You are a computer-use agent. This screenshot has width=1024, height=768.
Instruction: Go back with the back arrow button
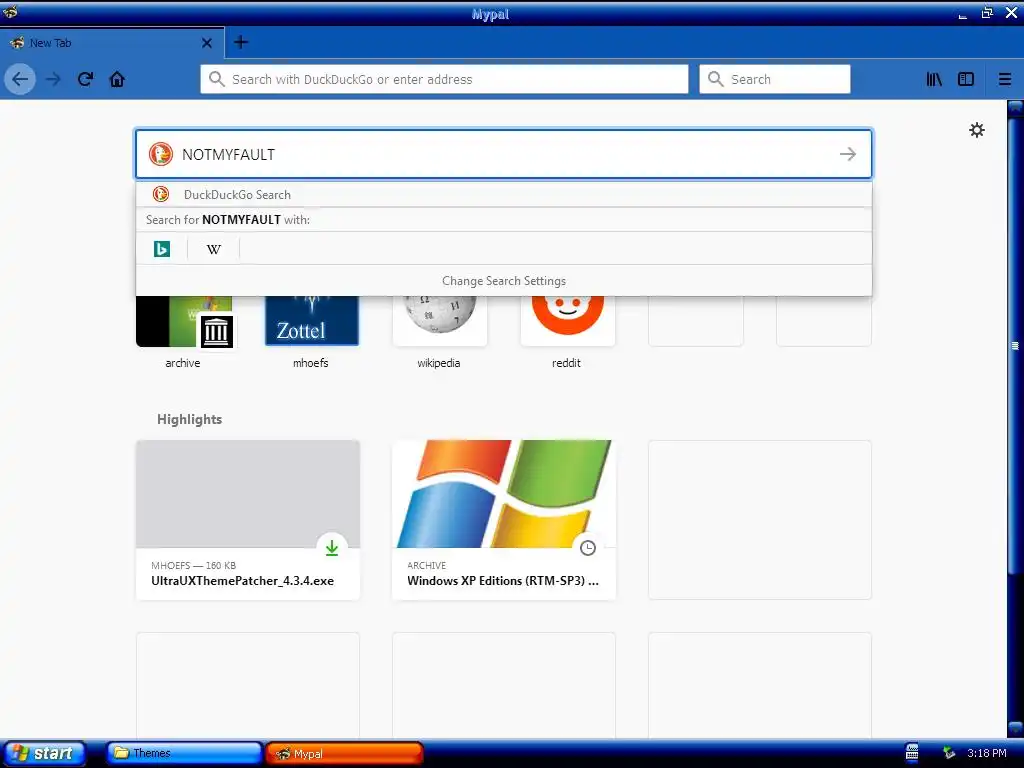tap(20, 79)
